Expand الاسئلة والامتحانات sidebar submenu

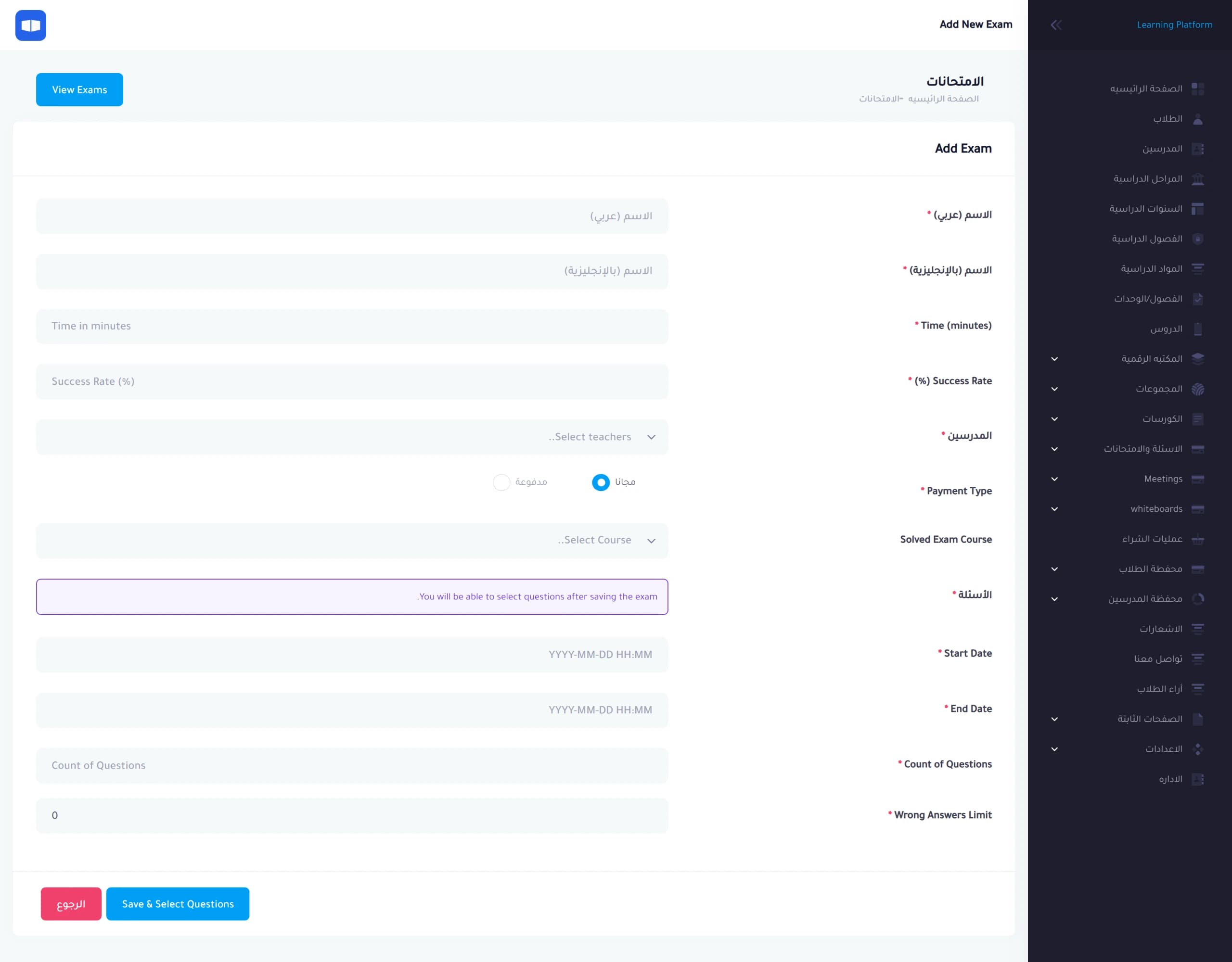click(1054, 449)
